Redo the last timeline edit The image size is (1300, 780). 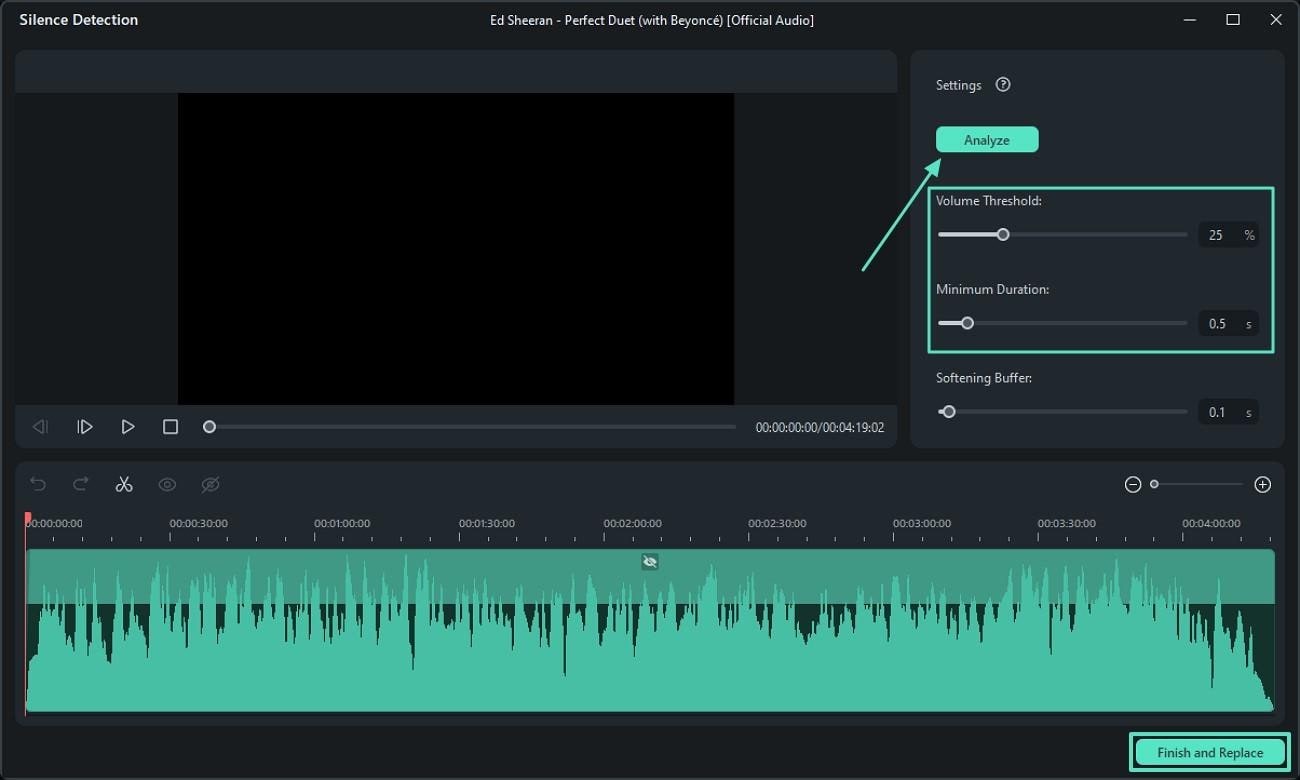tap(81, 484)
